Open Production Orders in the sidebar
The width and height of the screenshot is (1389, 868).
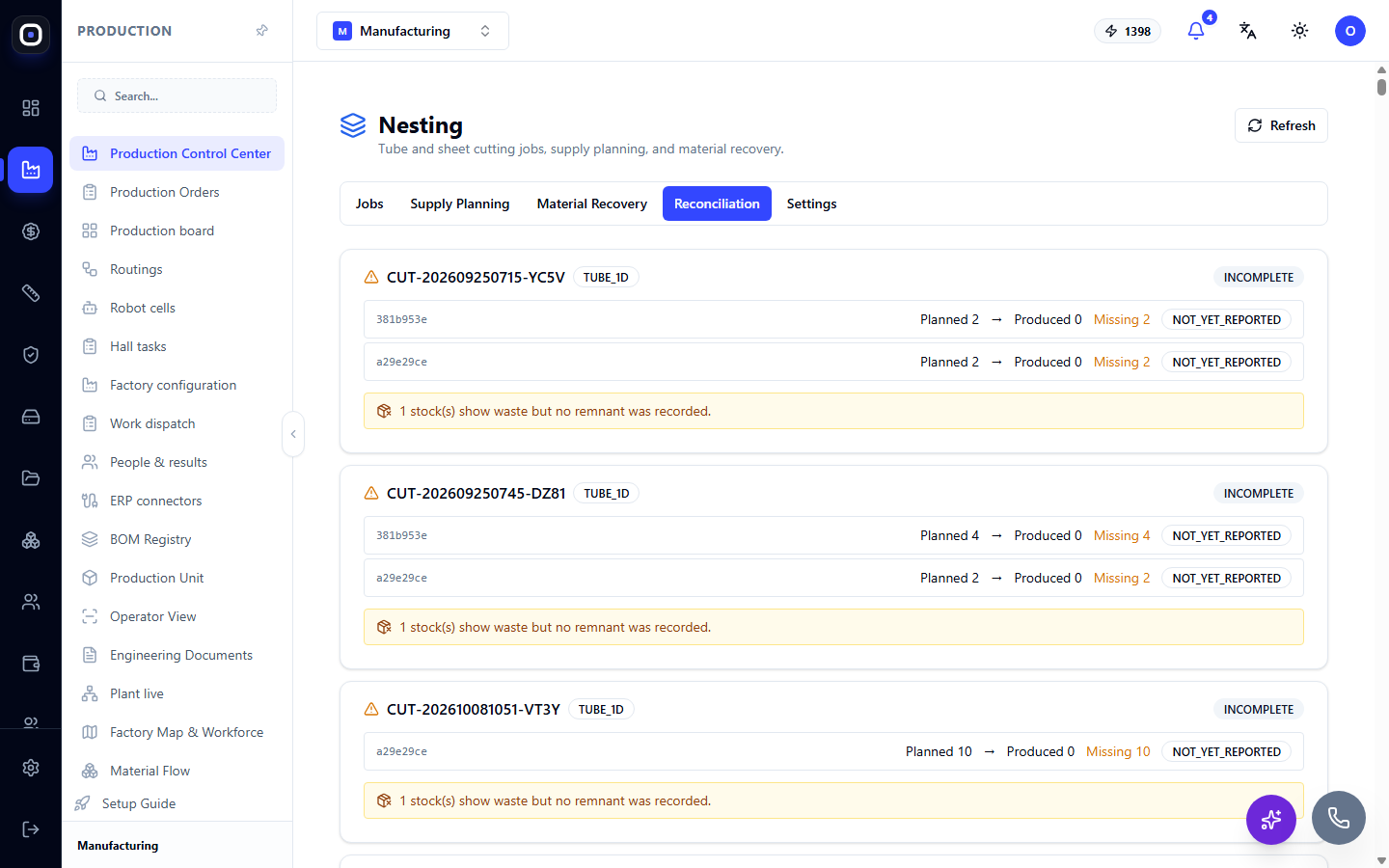click(x=177, y=192)
